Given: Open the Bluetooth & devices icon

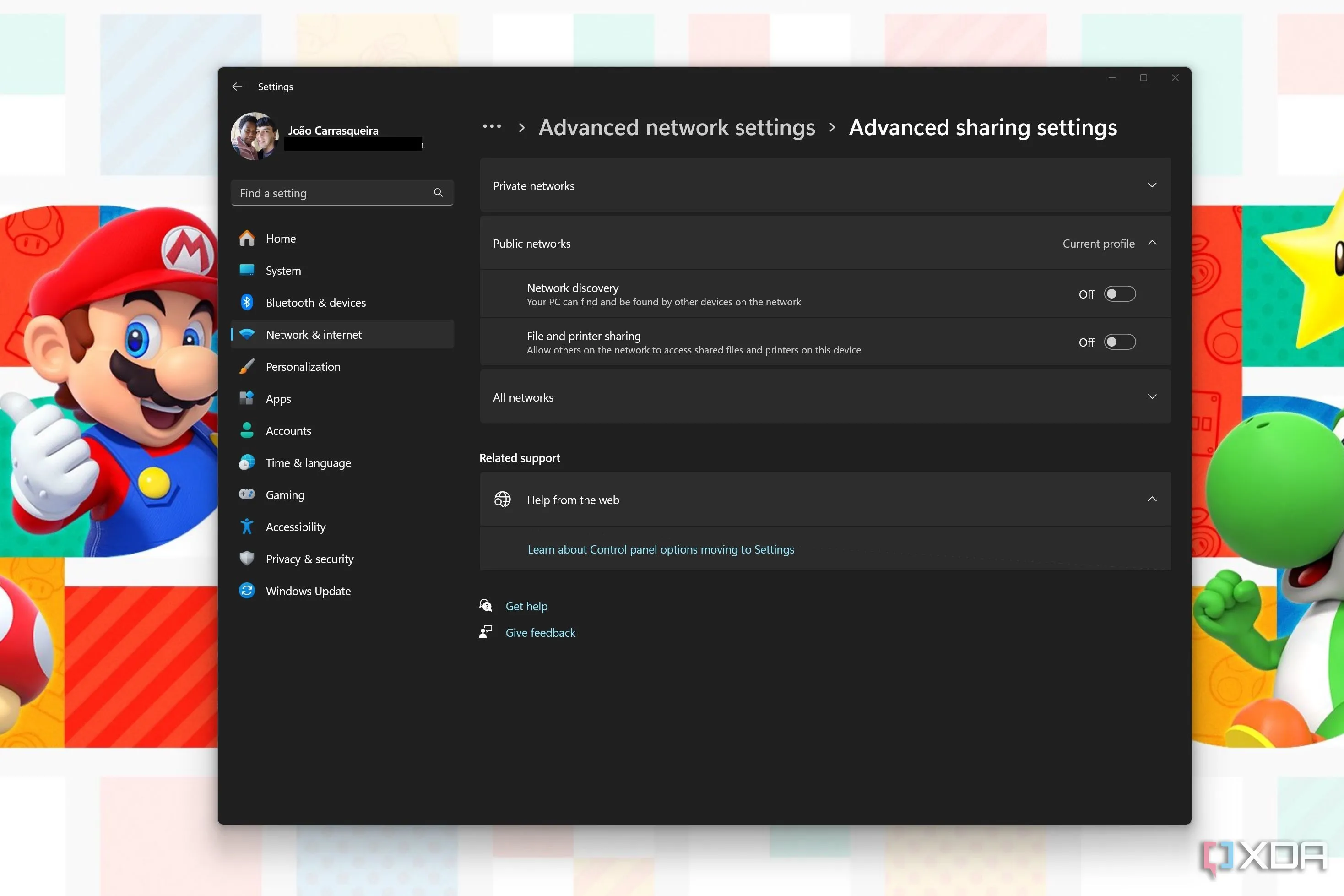Looking at the screenshot, I should [247, 302].
